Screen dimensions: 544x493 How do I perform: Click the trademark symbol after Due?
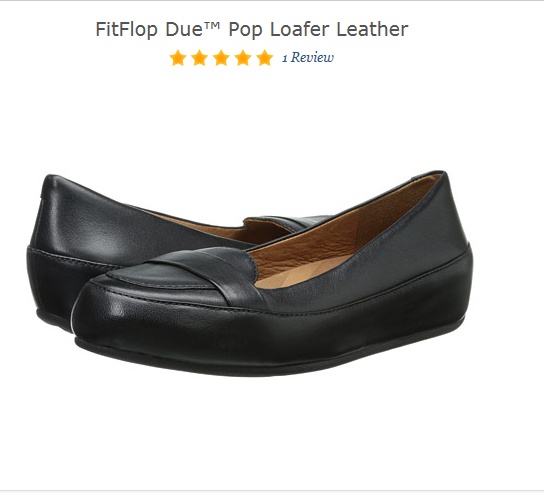[212, 24]
